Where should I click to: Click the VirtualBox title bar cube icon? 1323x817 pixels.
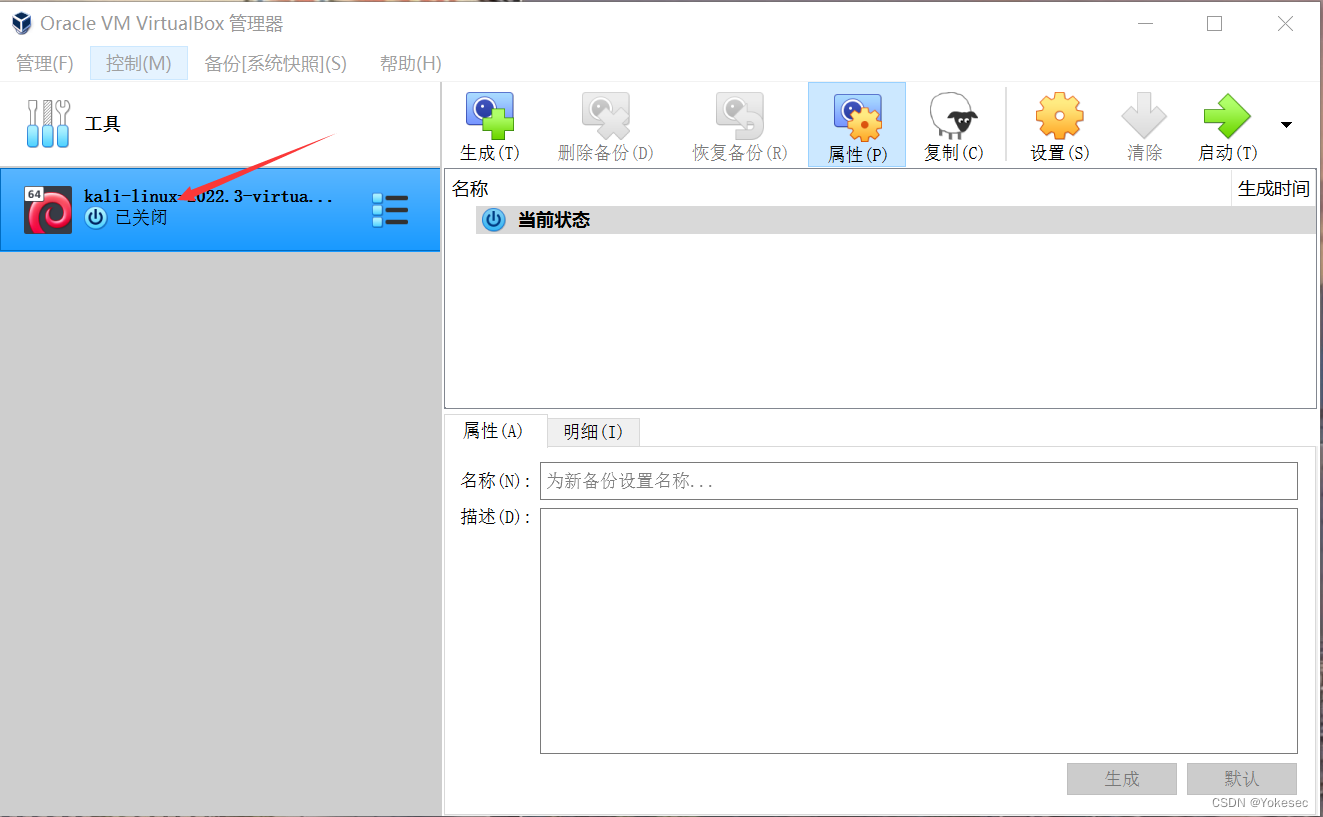[21, 23]
